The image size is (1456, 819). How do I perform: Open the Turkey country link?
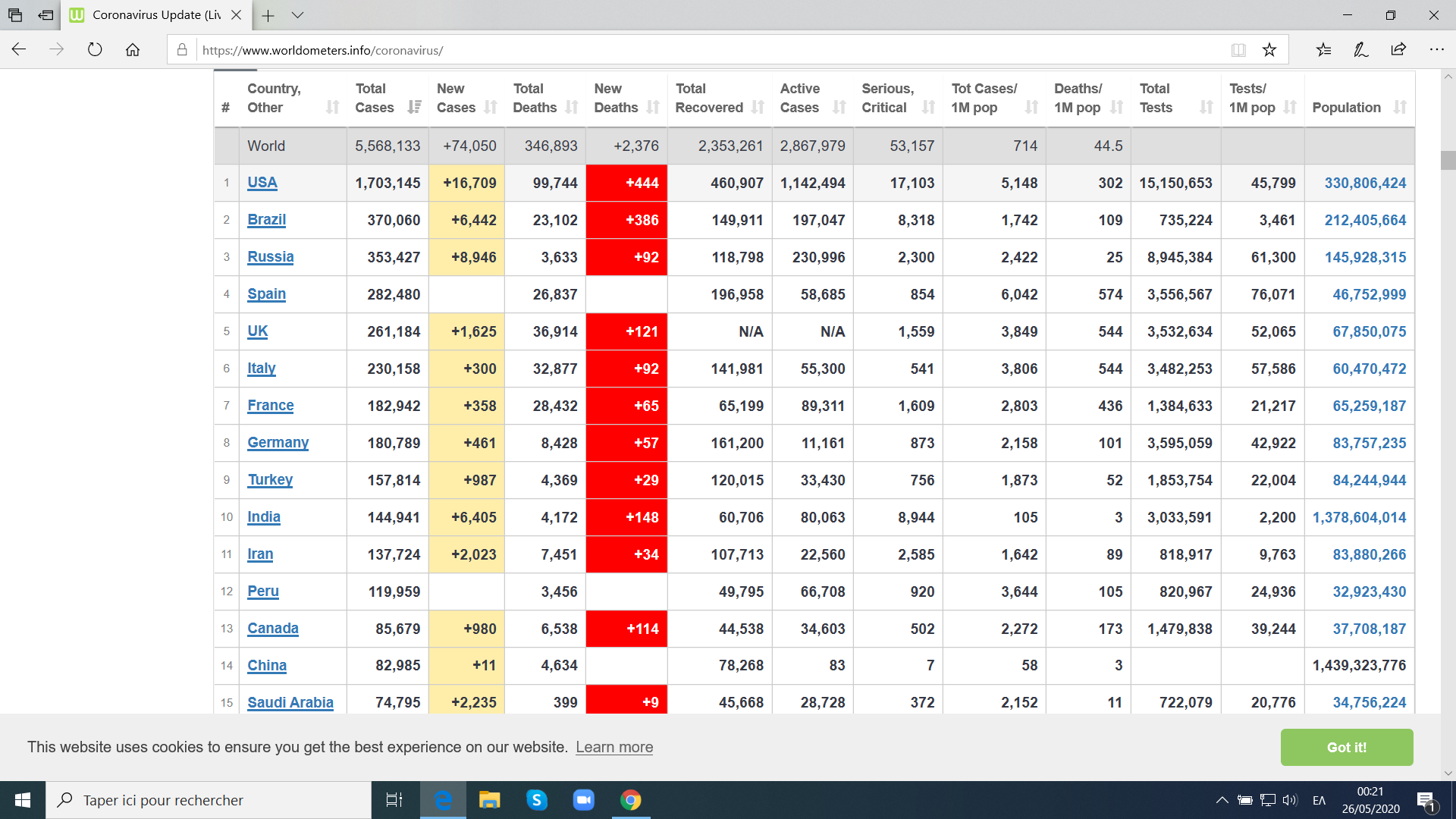click(x=270, y=480)
